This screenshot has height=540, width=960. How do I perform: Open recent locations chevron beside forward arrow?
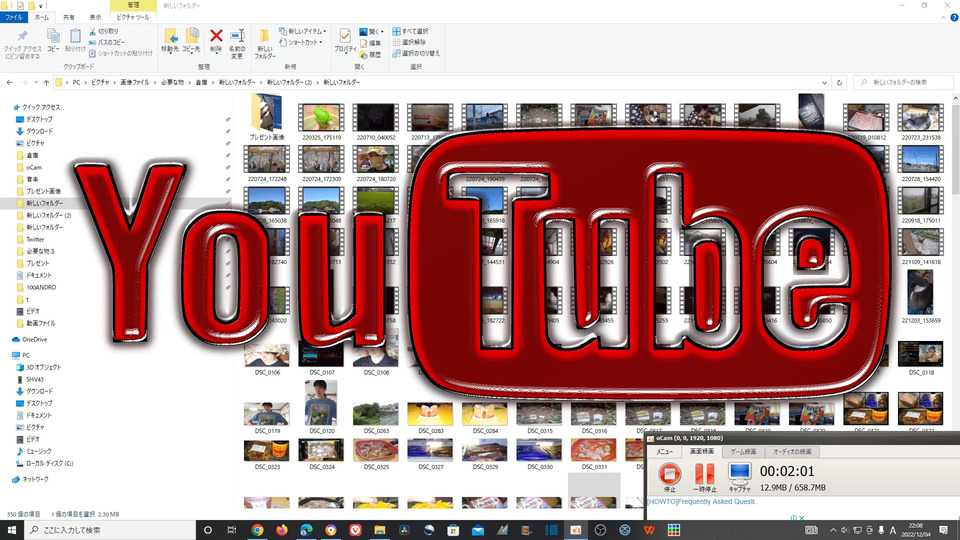(36, 82)
